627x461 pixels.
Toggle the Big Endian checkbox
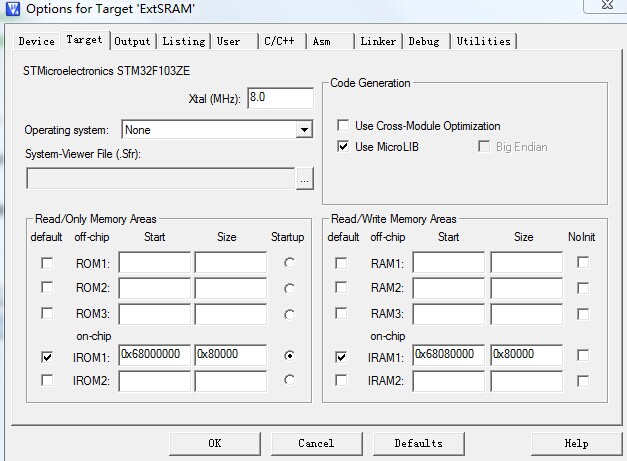[484, 146]
